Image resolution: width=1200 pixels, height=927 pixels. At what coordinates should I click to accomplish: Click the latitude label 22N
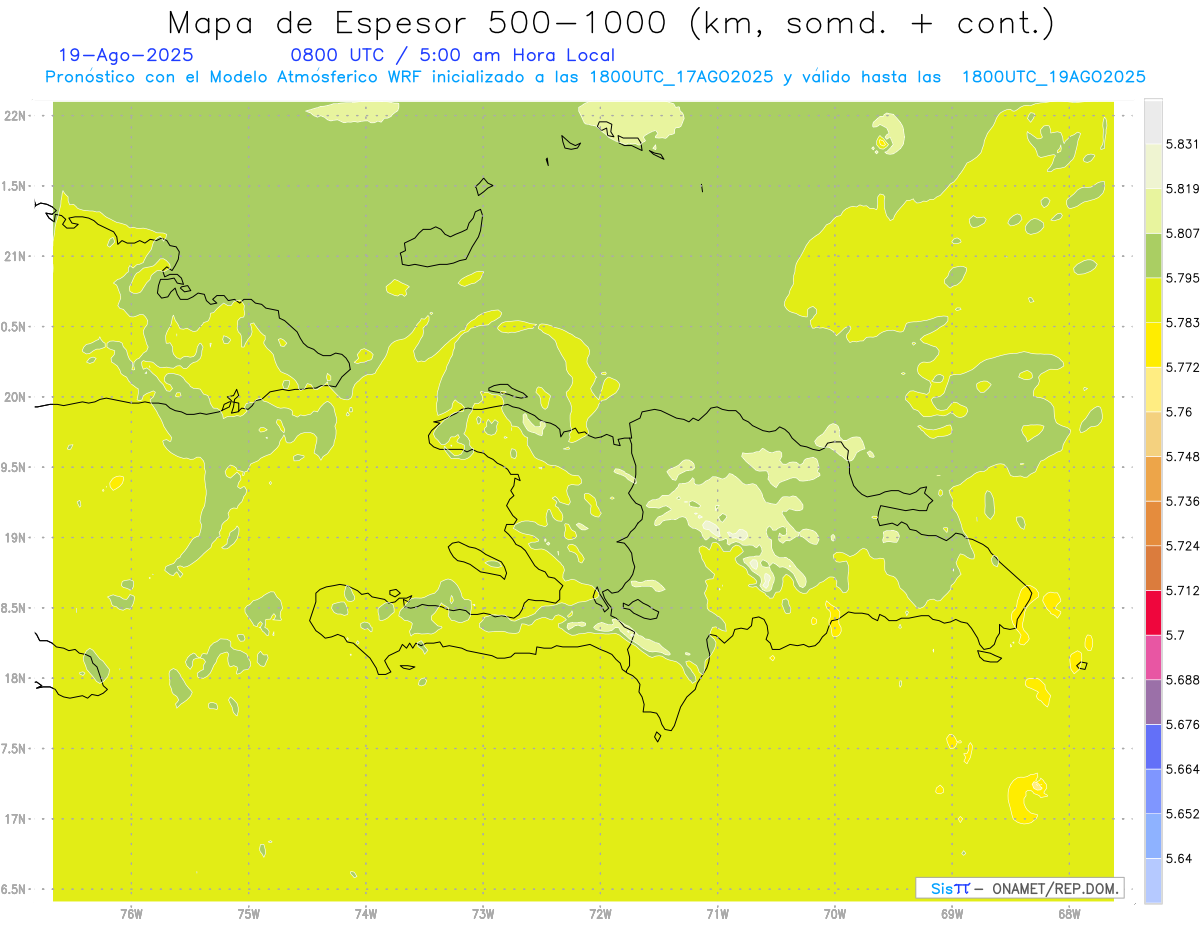point(14,115)
